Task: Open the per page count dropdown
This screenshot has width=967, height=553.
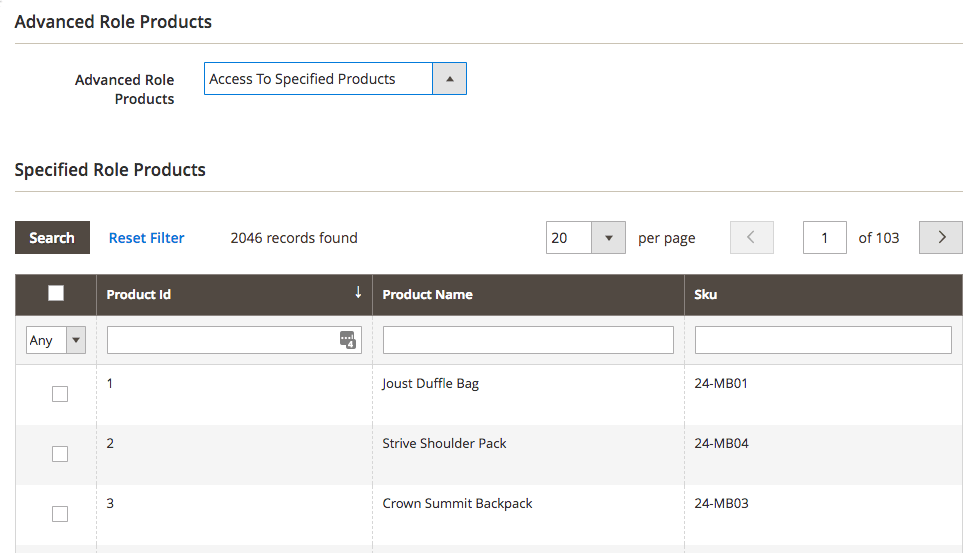Action: click(x=585, y=238)
